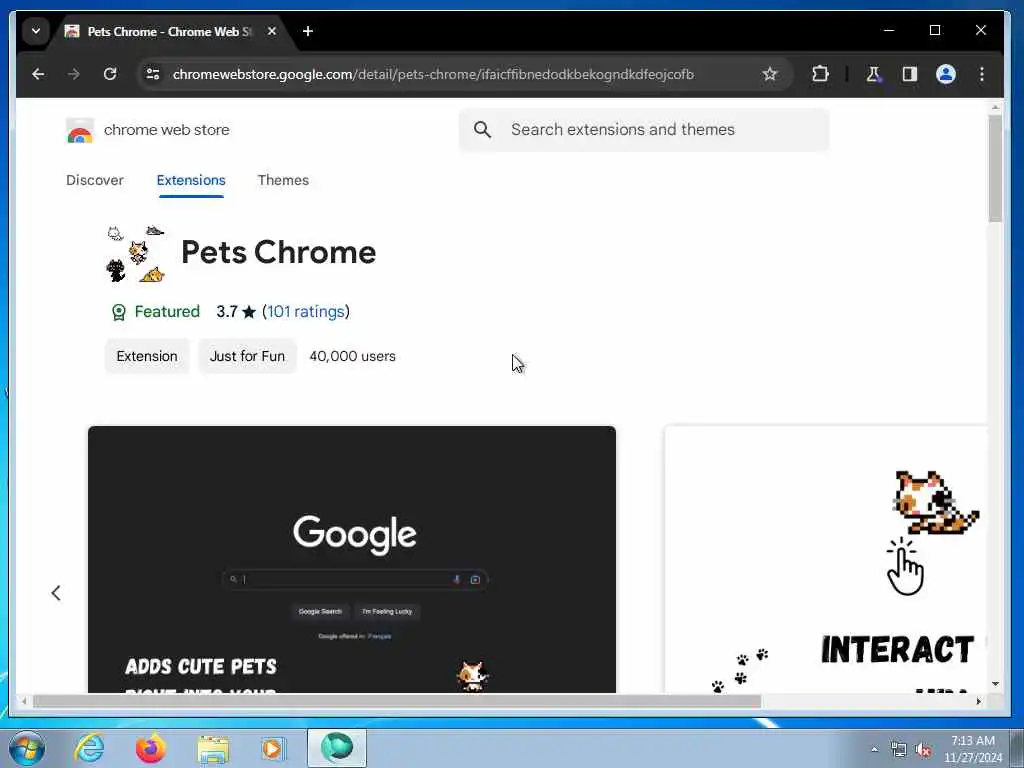Click the Pets Chrome extension icon

(135, 254)
